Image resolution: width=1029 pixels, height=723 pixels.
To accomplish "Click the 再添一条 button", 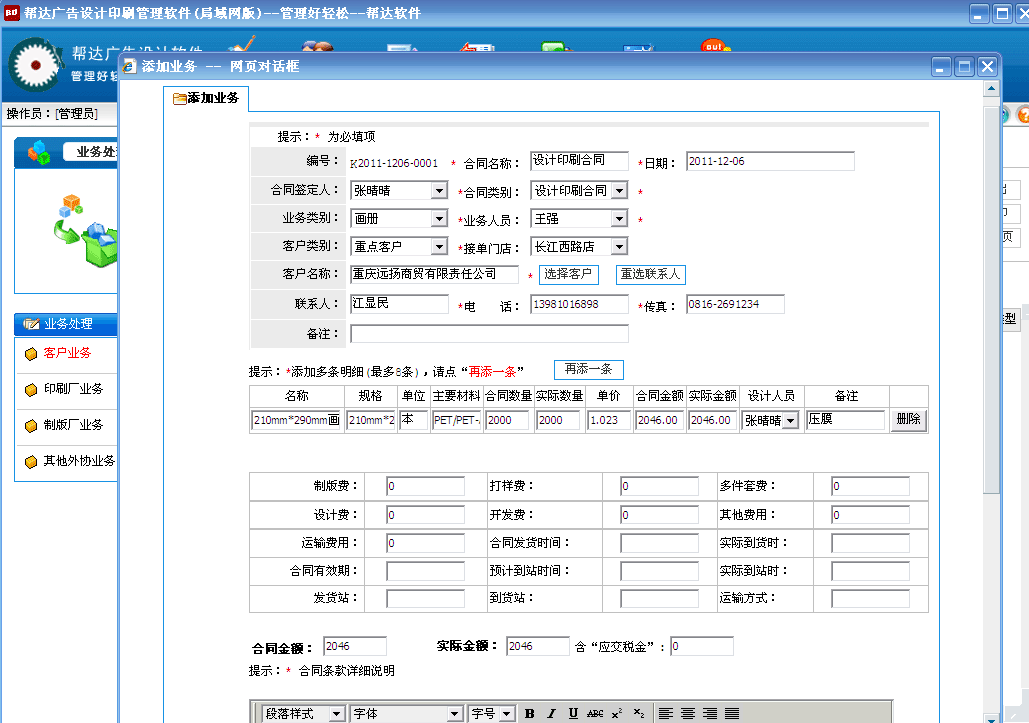I will point(589,369).
